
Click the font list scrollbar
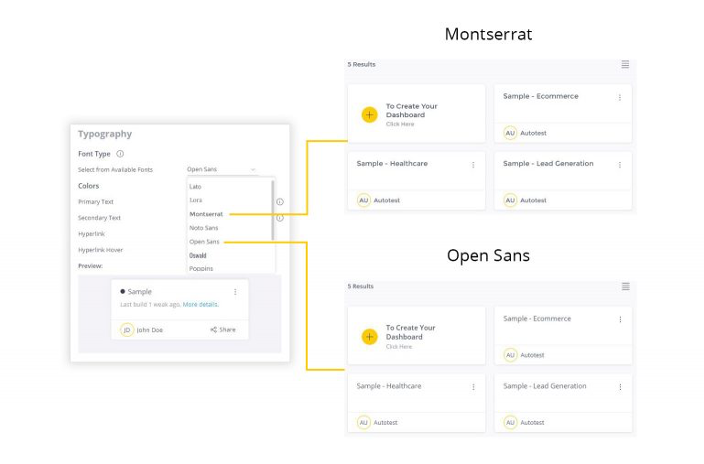pos(273,210)
